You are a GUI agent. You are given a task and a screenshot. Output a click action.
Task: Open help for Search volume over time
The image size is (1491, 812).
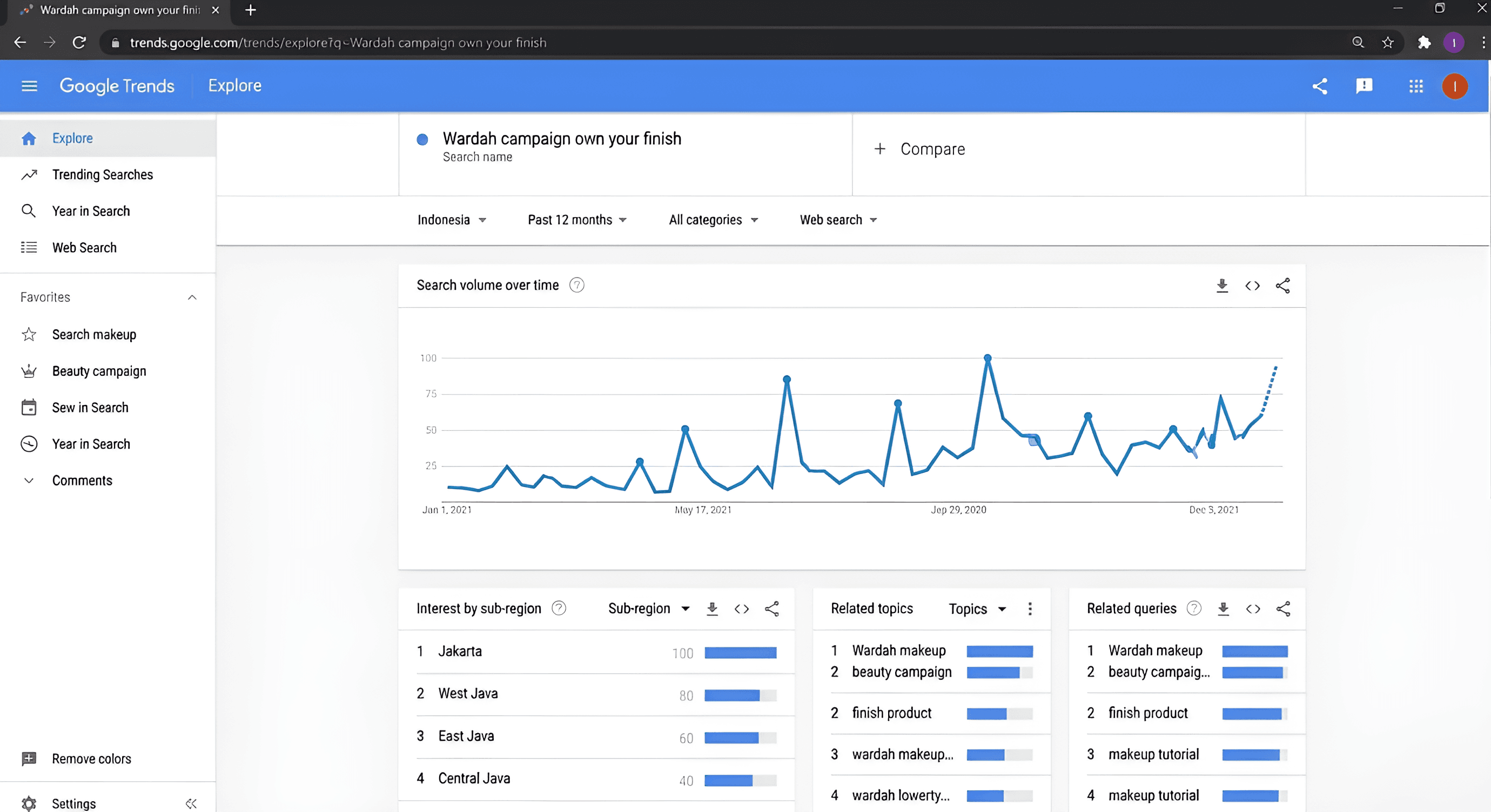click(x=576, y=285)
